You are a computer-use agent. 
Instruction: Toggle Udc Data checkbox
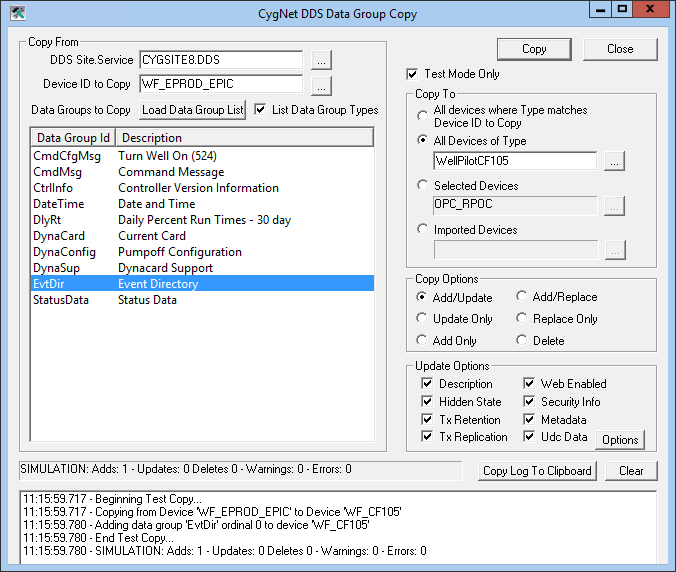click(529, 436)
